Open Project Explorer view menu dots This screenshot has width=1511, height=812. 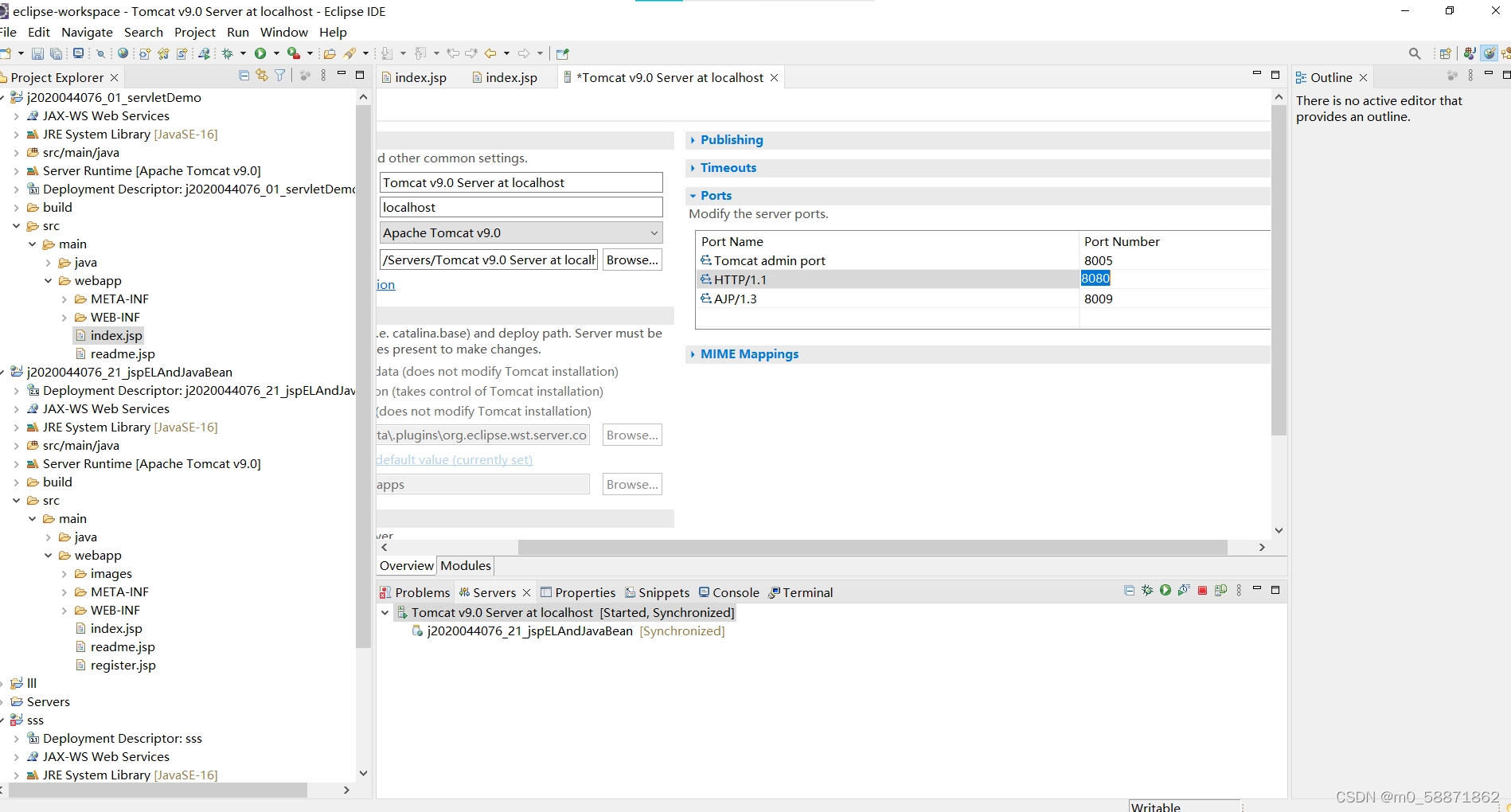click(323, 76)
